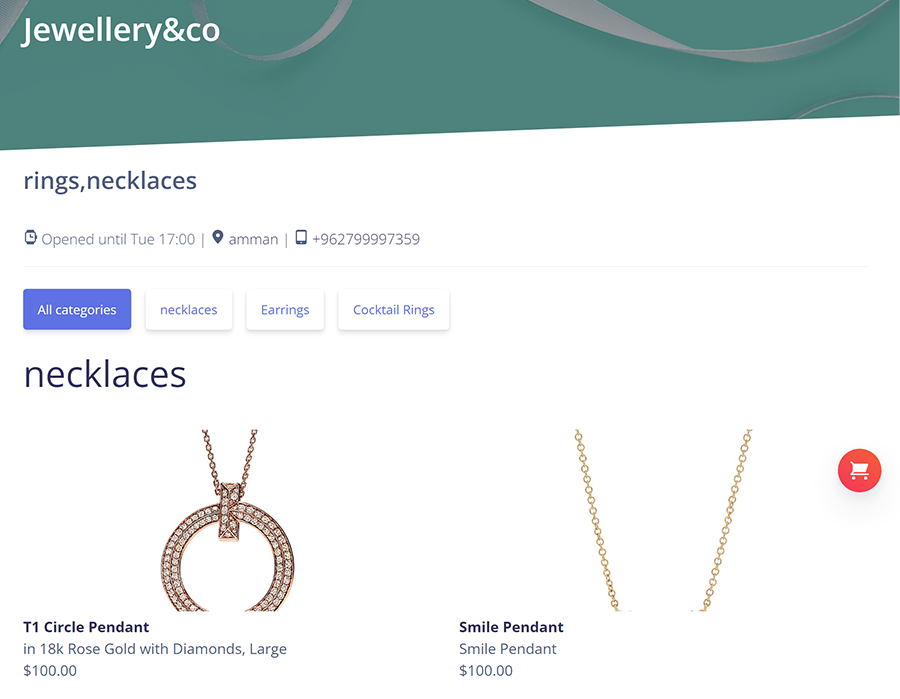Open the floating shopping cart button
This screenshot has width=900, height=699.
859,471
